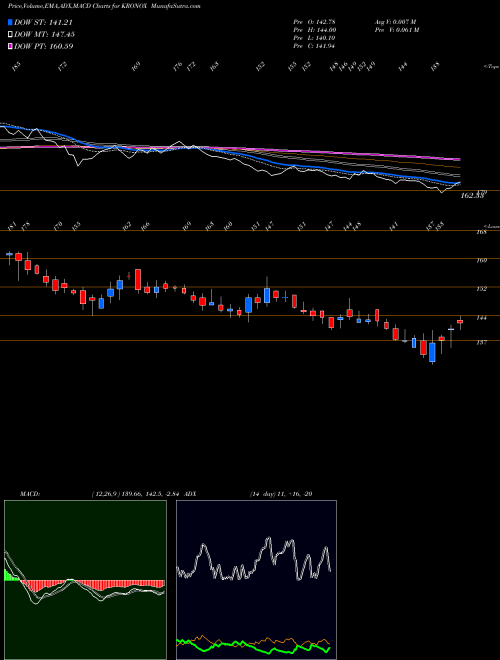
Task: Click the white DOW MT legend swatch
Action: (x=10, y=35)
